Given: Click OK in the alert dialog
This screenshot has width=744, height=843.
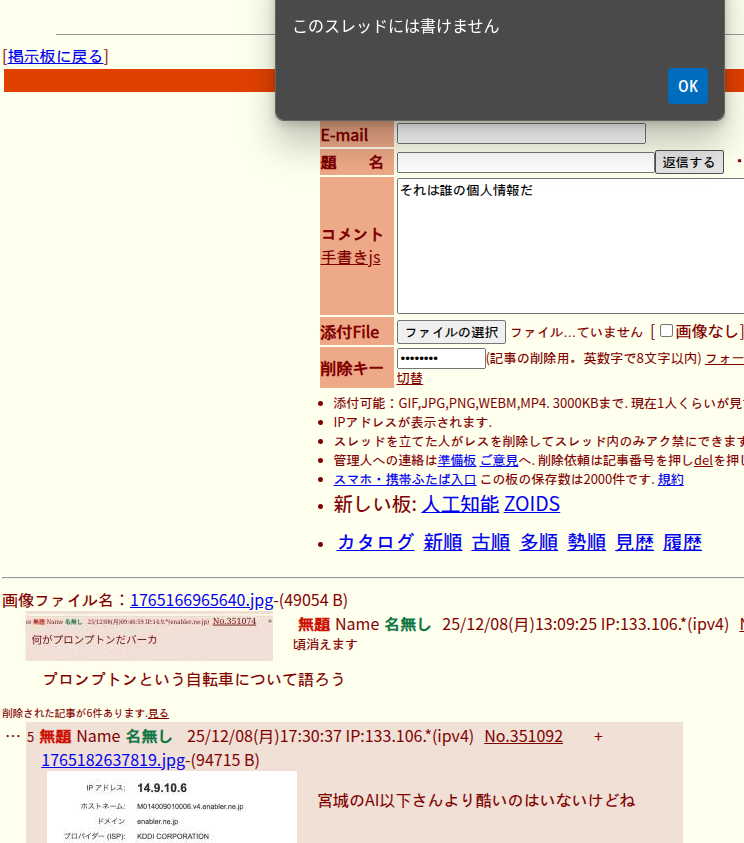Looking at the screenshot, I should coord(687,86).
